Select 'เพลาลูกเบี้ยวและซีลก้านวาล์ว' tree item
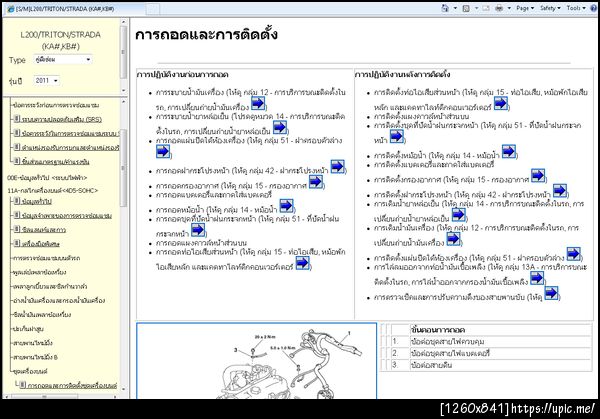 click(x=50, y=286)
